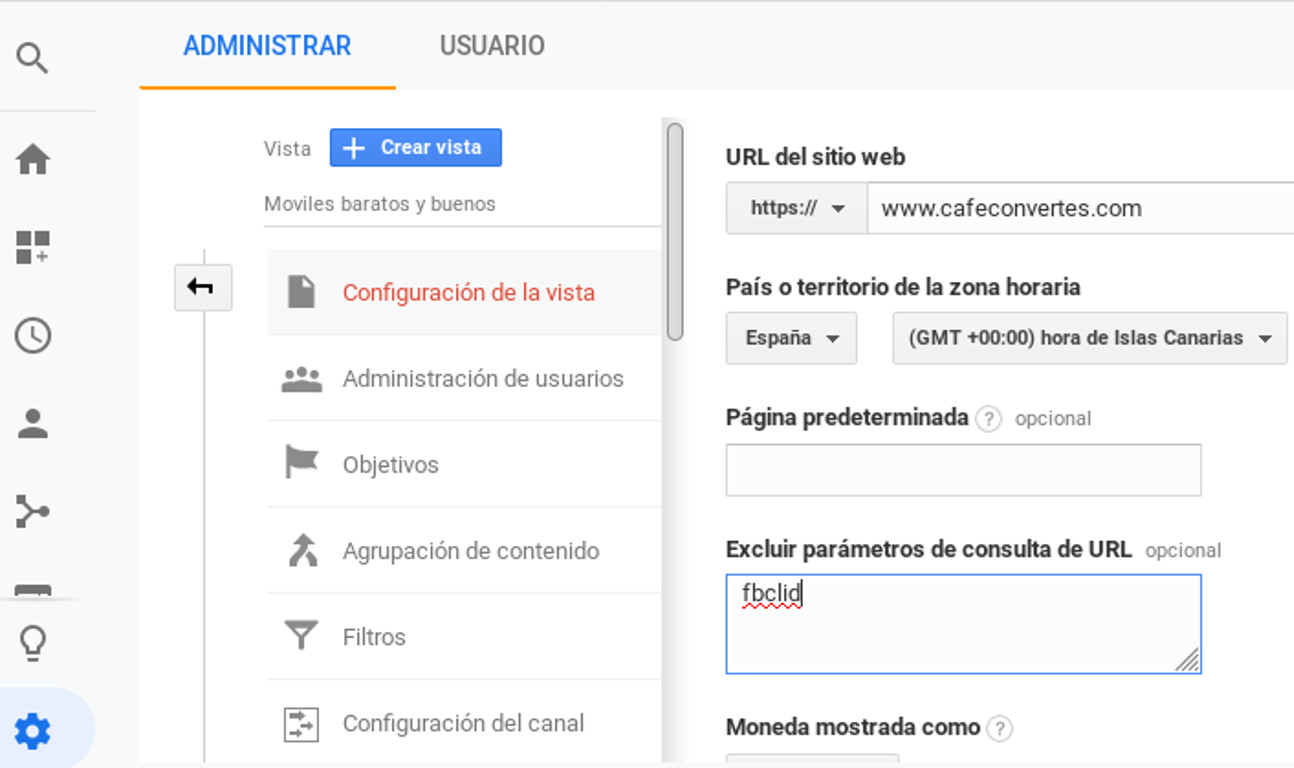Click help icon beside Página predeterminada
This screenshot has width=1294, height=768.
988,418
